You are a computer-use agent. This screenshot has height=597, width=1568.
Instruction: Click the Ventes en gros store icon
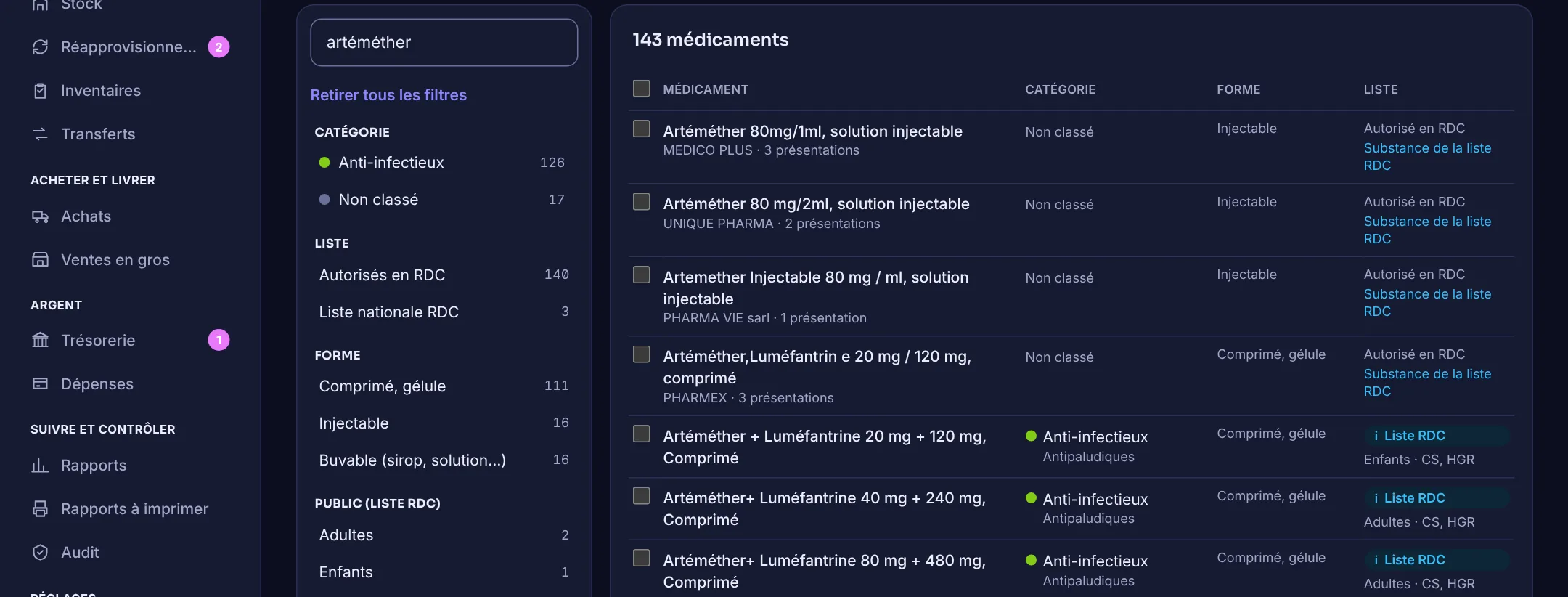pos(41,260)
